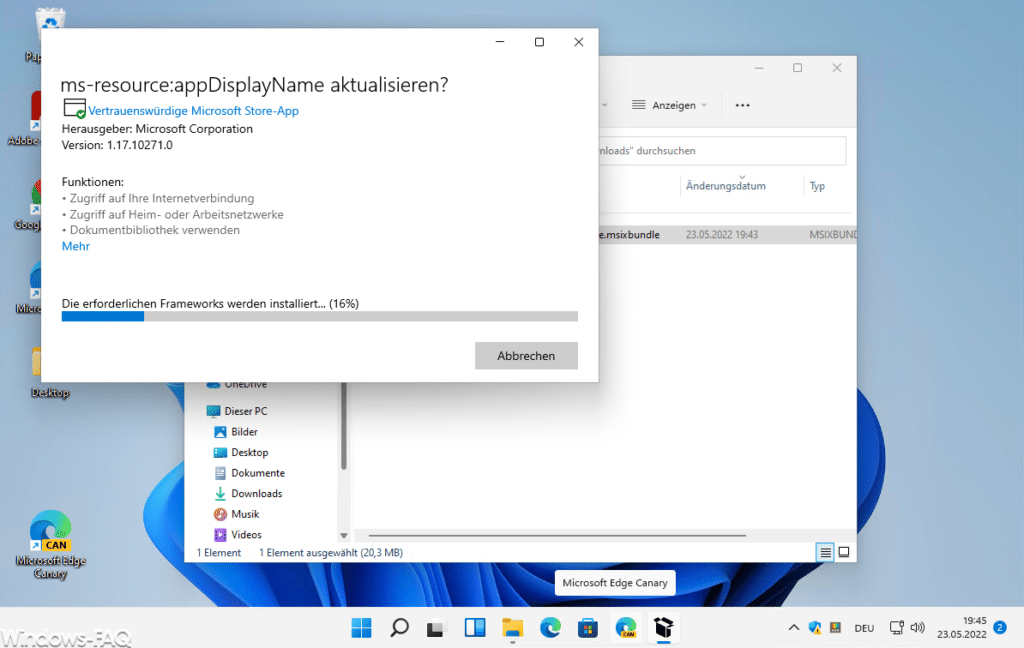This screenshot has height=648, width=1024.
Task: Open Dokumente folder in navigation pane
Action: [249, 473]
